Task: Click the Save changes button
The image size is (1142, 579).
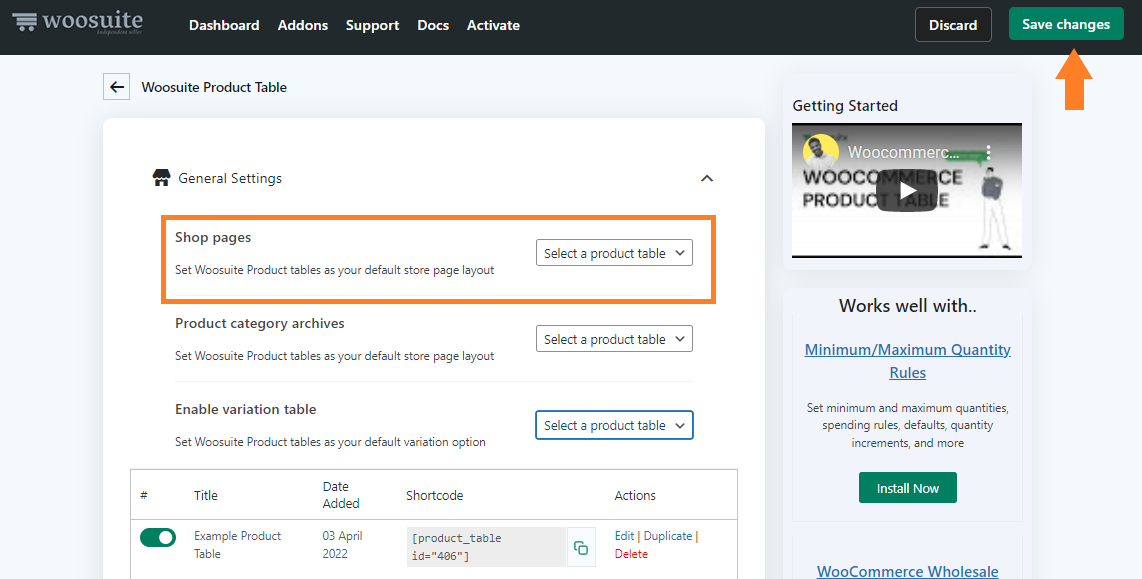Action: (x=1066, y=24)
